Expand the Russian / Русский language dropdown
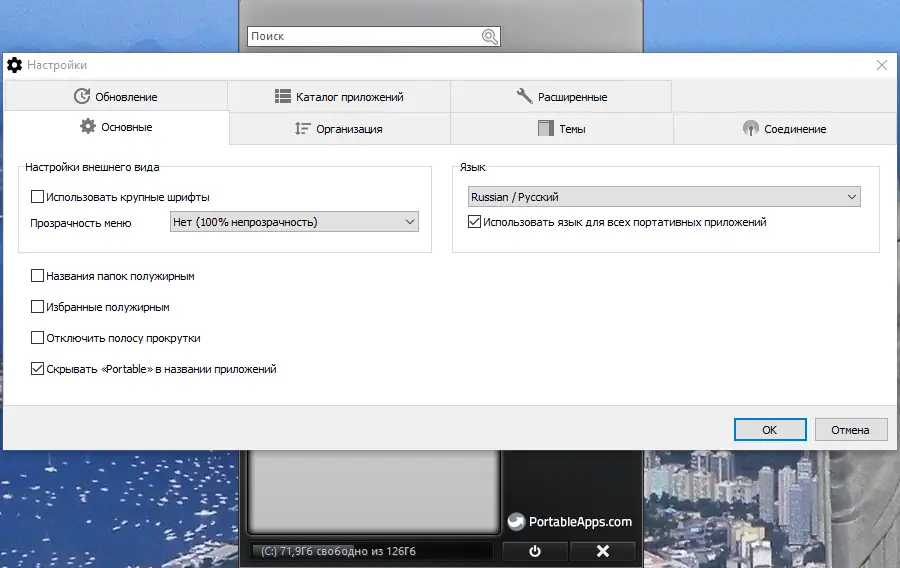 664,197
